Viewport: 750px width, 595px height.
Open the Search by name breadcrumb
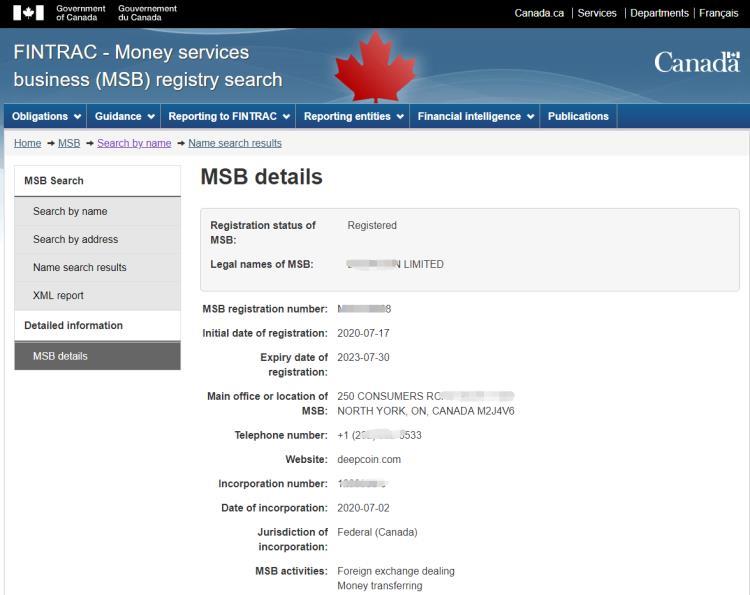coord(134,143)
